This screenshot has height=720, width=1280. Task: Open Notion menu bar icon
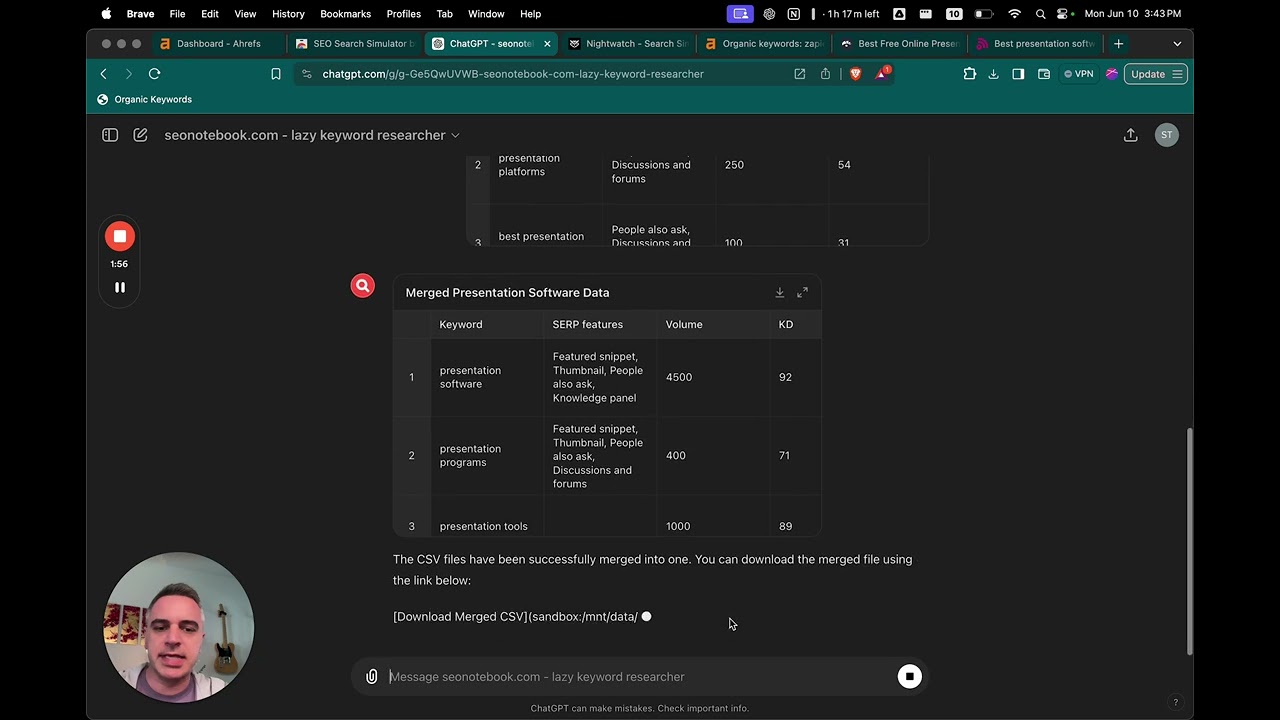(x=794, y=14)
